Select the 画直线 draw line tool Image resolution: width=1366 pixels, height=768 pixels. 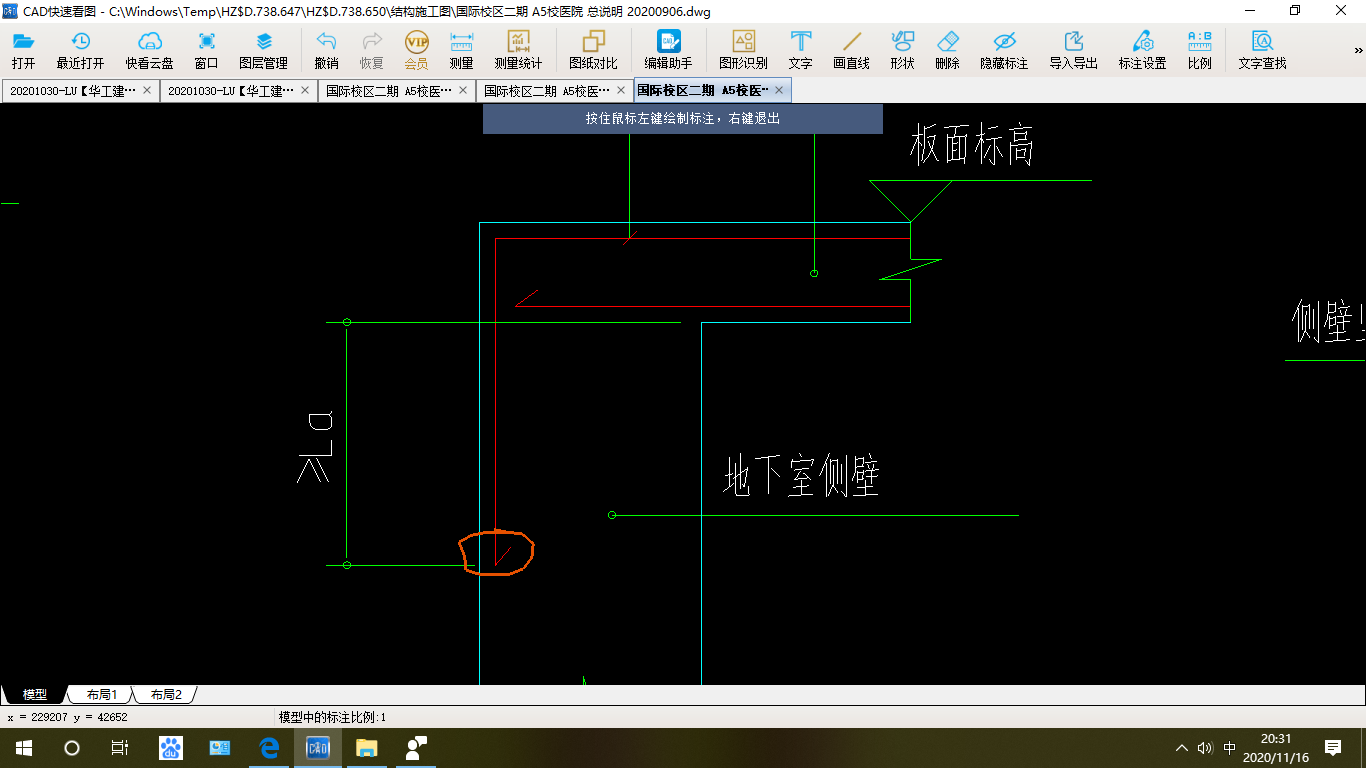pyautogui.click(x=851, y=50)
